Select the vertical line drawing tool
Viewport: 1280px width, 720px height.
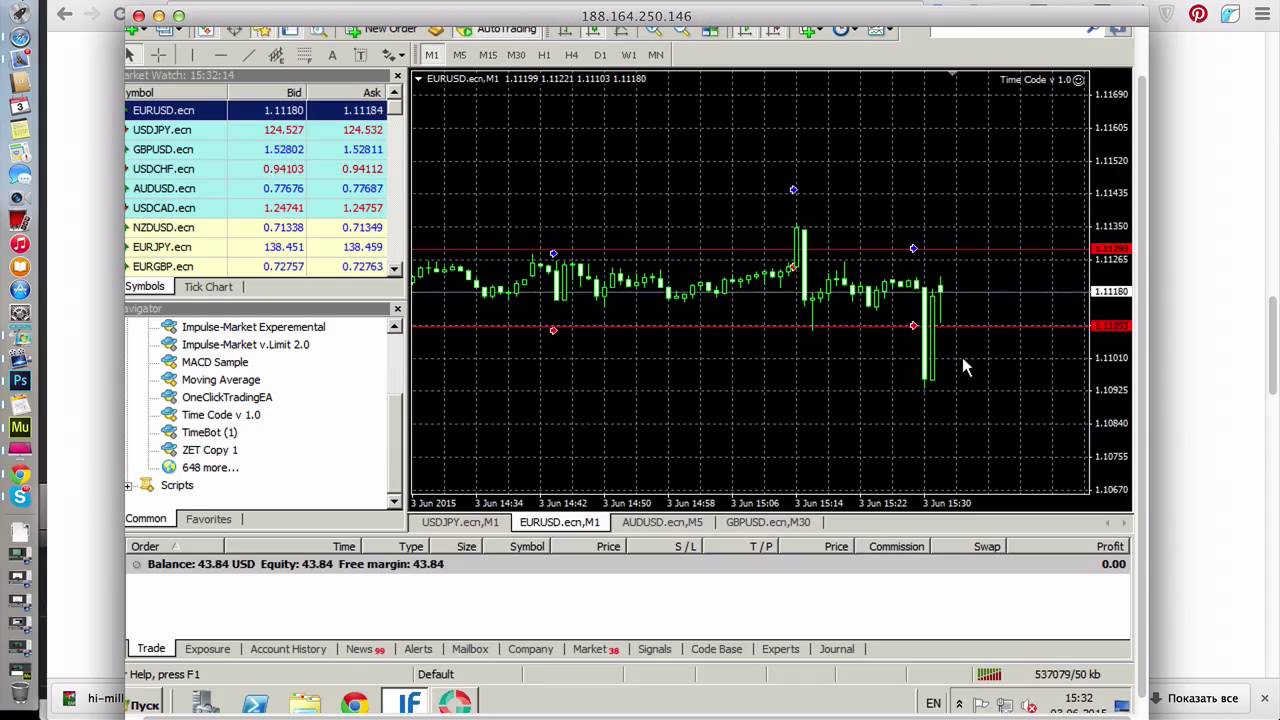(192, 55)
